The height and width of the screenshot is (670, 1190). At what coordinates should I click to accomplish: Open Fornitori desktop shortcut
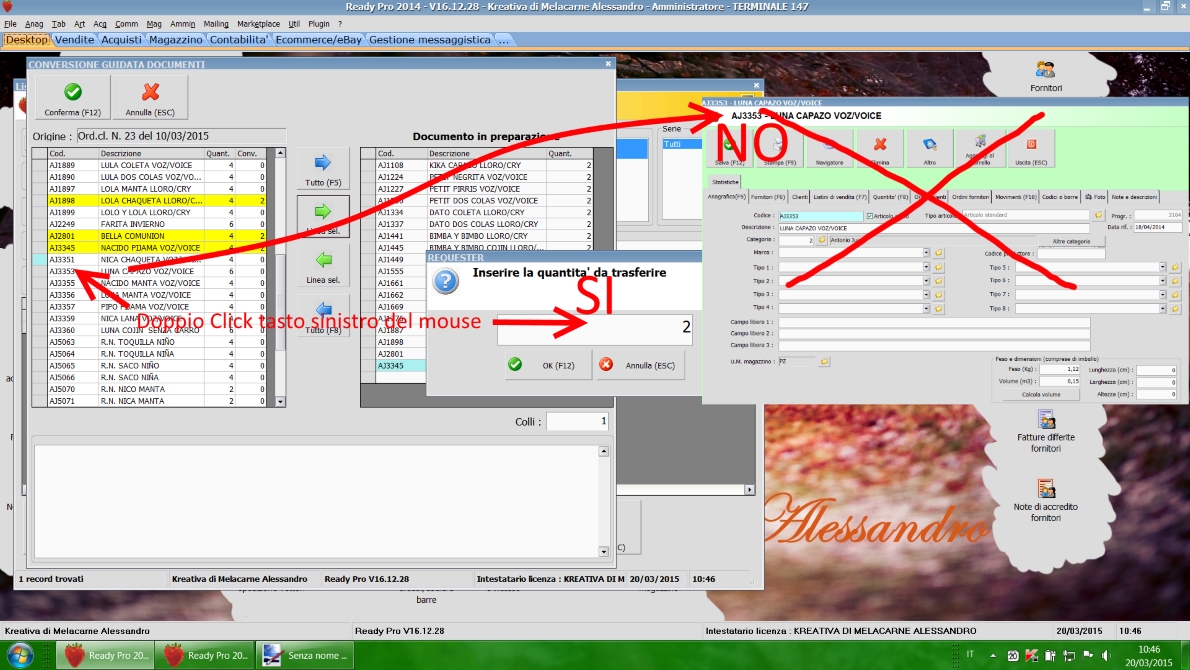(x=1046, y=77)
